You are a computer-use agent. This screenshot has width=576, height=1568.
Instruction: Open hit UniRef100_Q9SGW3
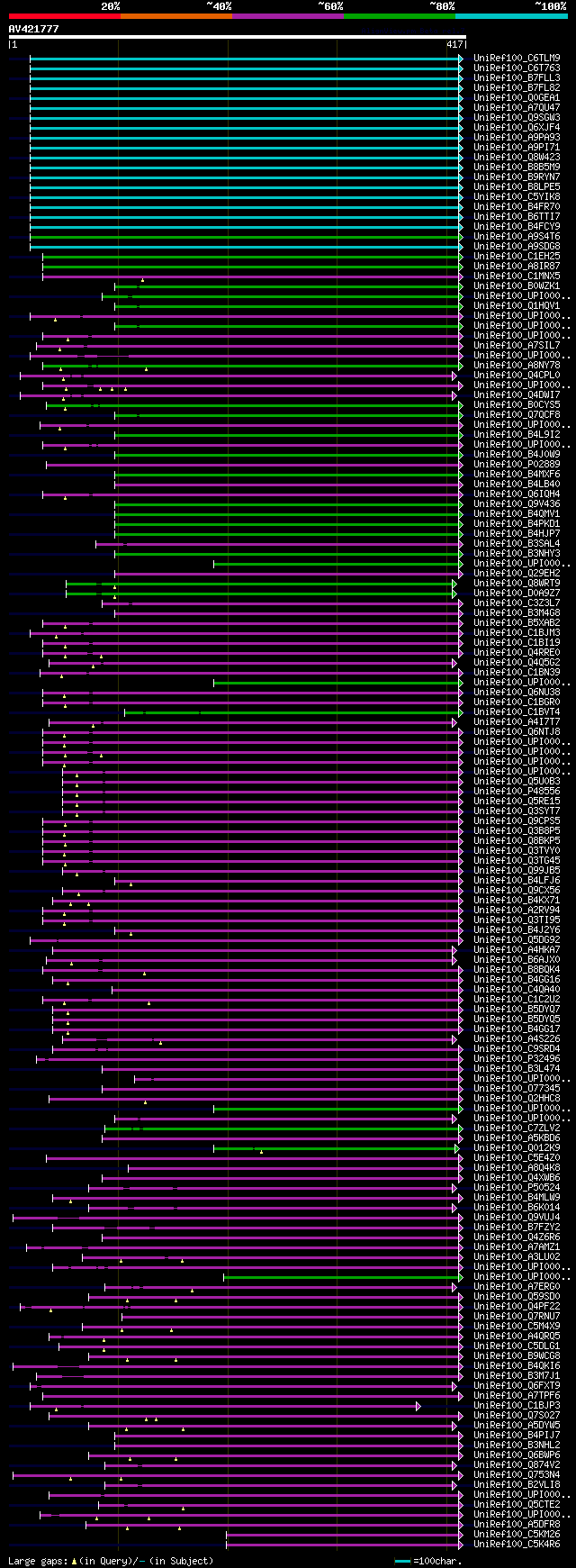[x=517, y=118]
